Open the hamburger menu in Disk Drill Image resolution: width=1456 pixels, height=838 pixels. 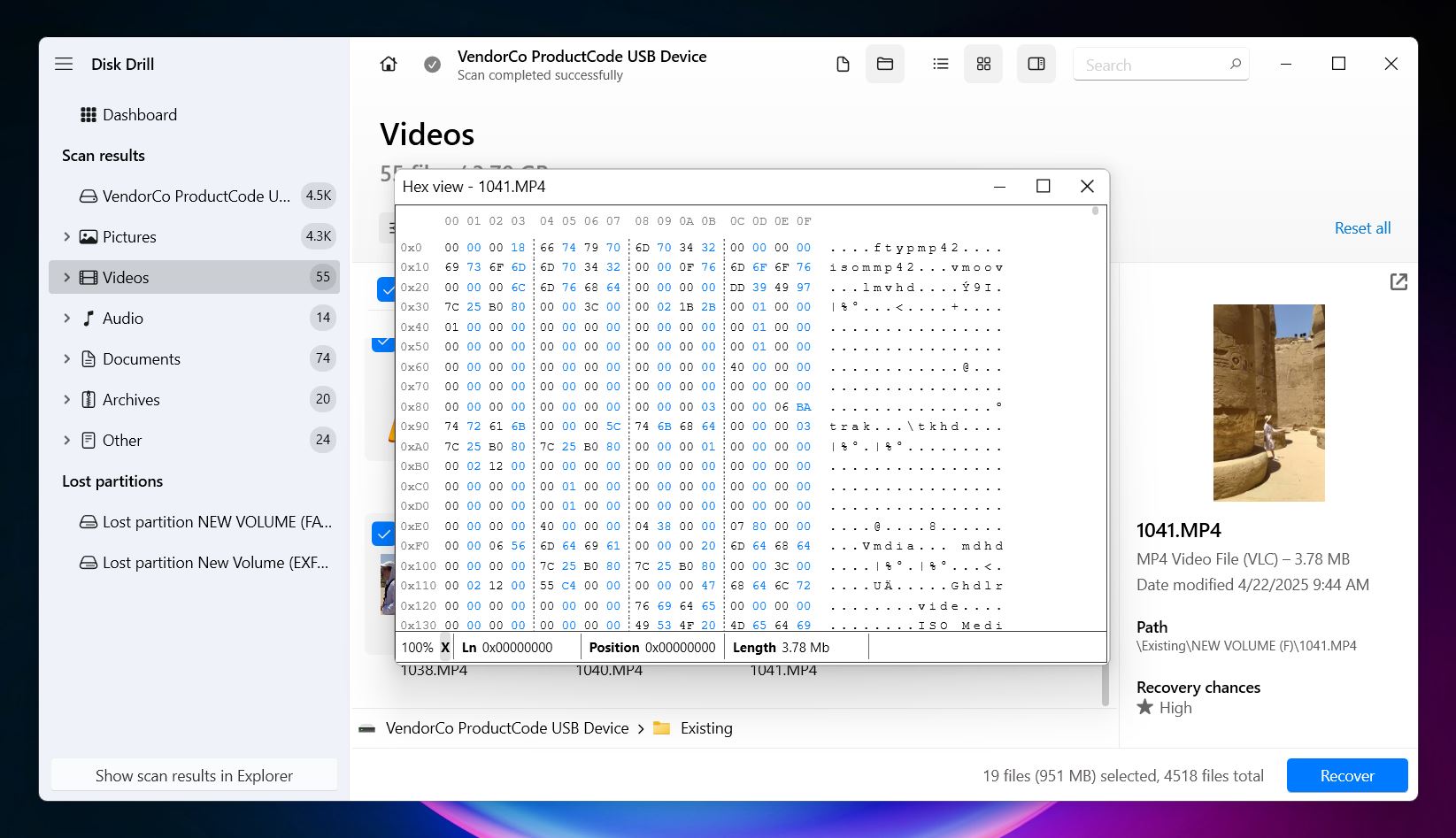tap(64, 64)
